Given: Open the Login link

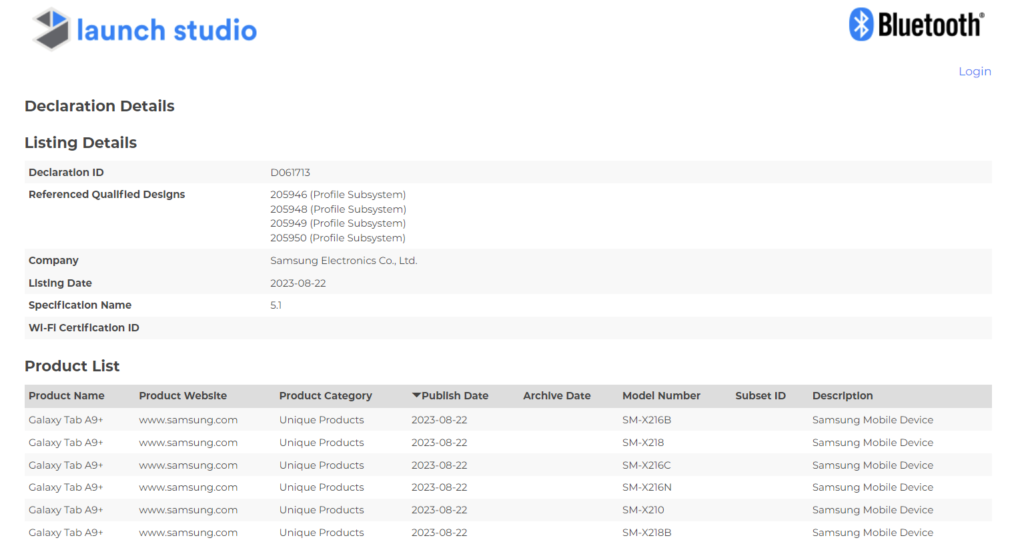Looking at the screenshot, I should pyautogui.click(x=974, y=71).
